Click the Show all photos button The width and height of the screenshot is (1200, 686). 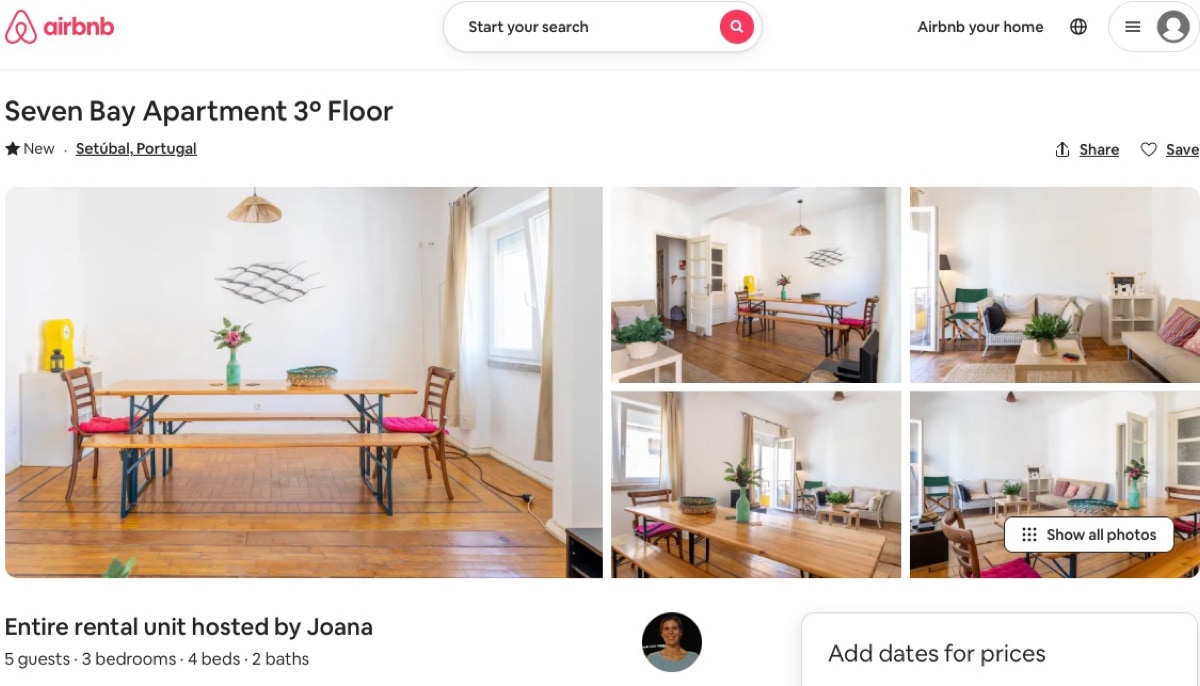click(1088, 535)
